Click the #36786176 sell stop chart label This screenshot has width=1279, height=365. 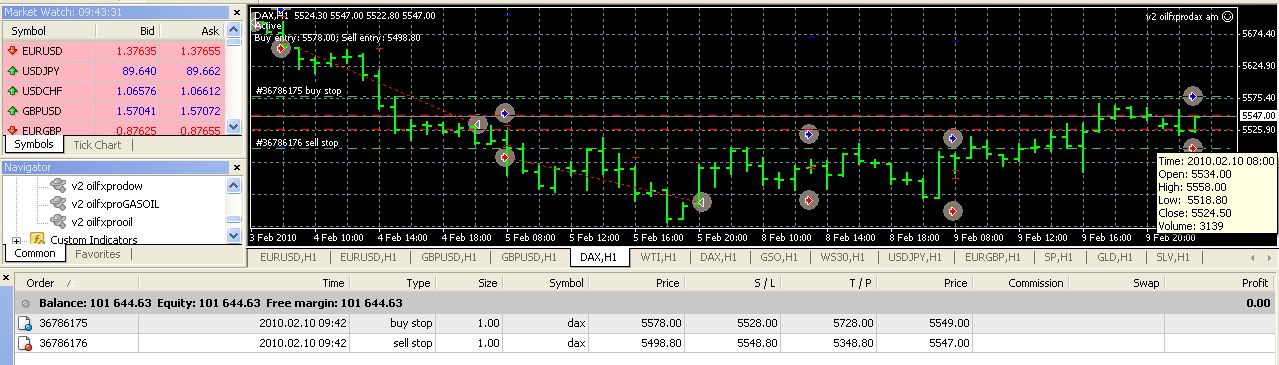297,143
